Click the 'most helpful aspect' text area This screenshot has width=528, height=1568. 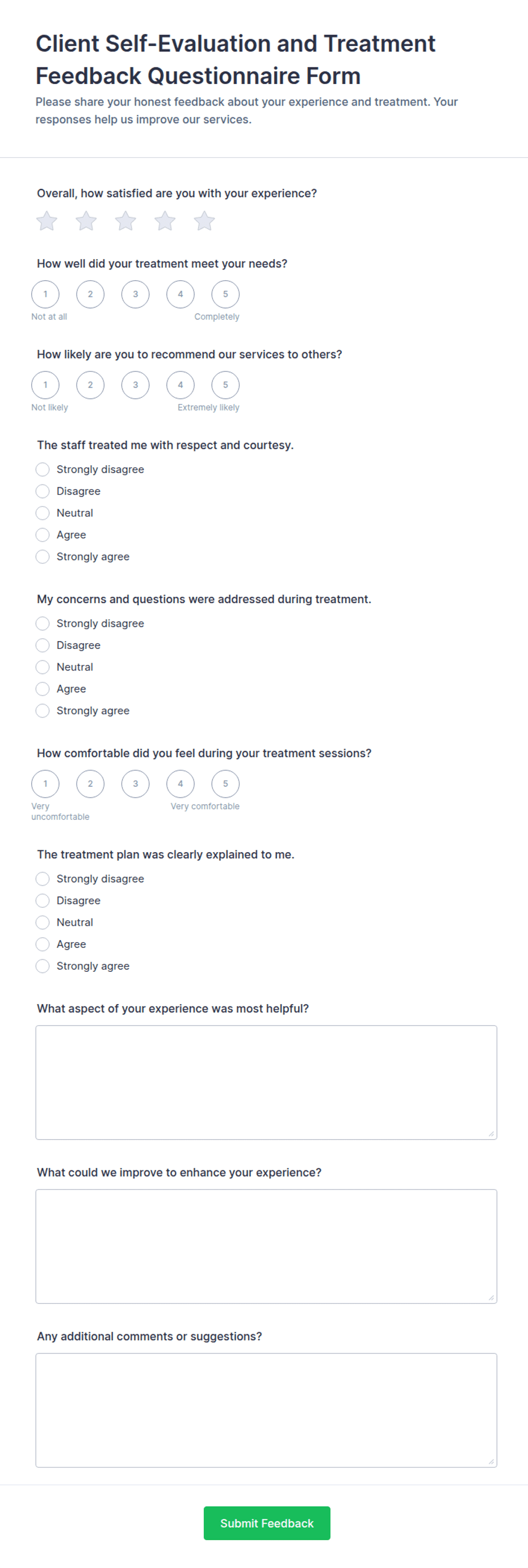click(266, 1082)
